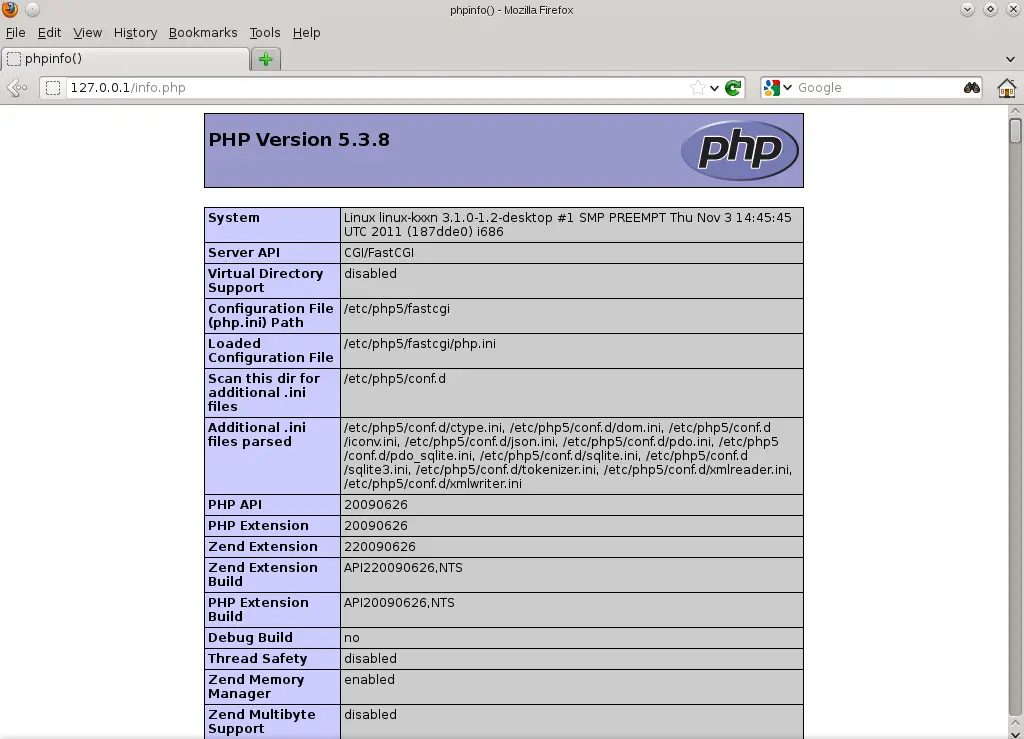Open the list all tabs dropdown
Viewport: 1024px width, 739px height.
tap(1010, 59)
